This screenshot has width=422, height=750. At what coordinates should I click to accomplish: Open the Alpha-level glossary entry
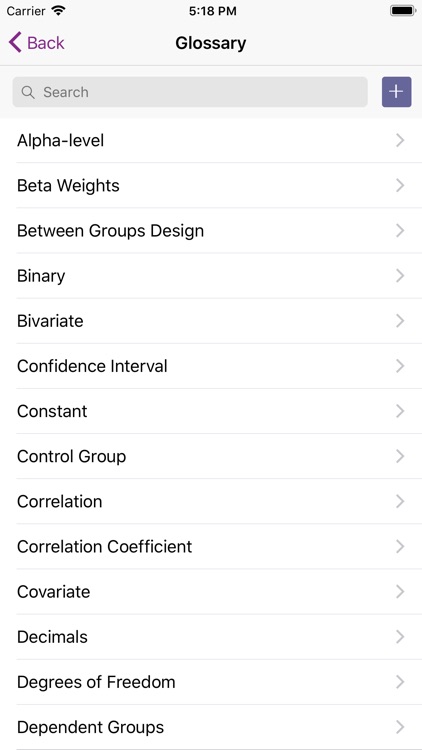coord(211,141)
